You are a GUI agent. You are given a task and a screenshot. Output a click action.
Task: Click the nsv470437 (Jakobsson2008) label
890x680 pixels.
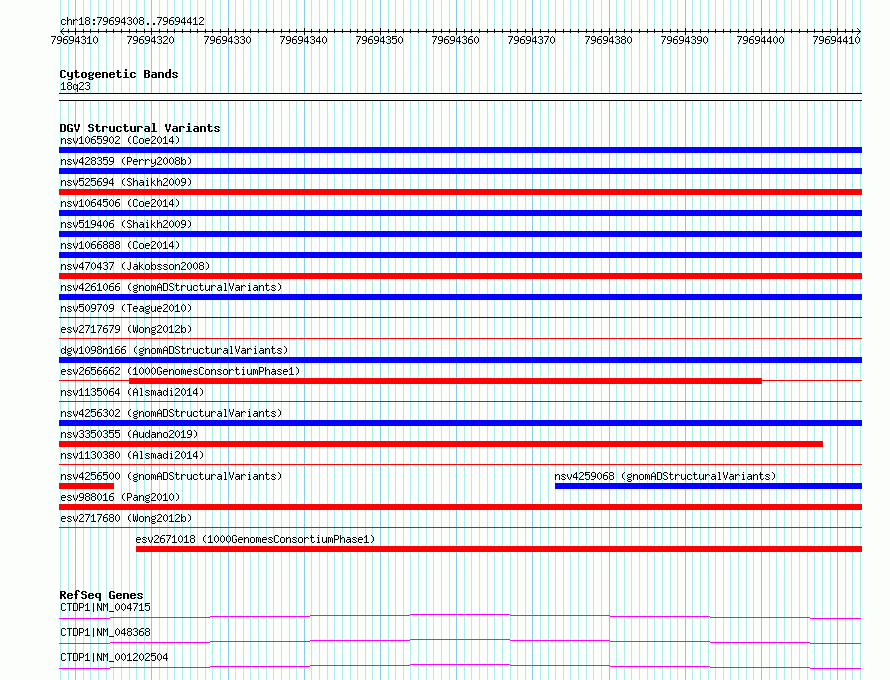[x=135, y=266]
